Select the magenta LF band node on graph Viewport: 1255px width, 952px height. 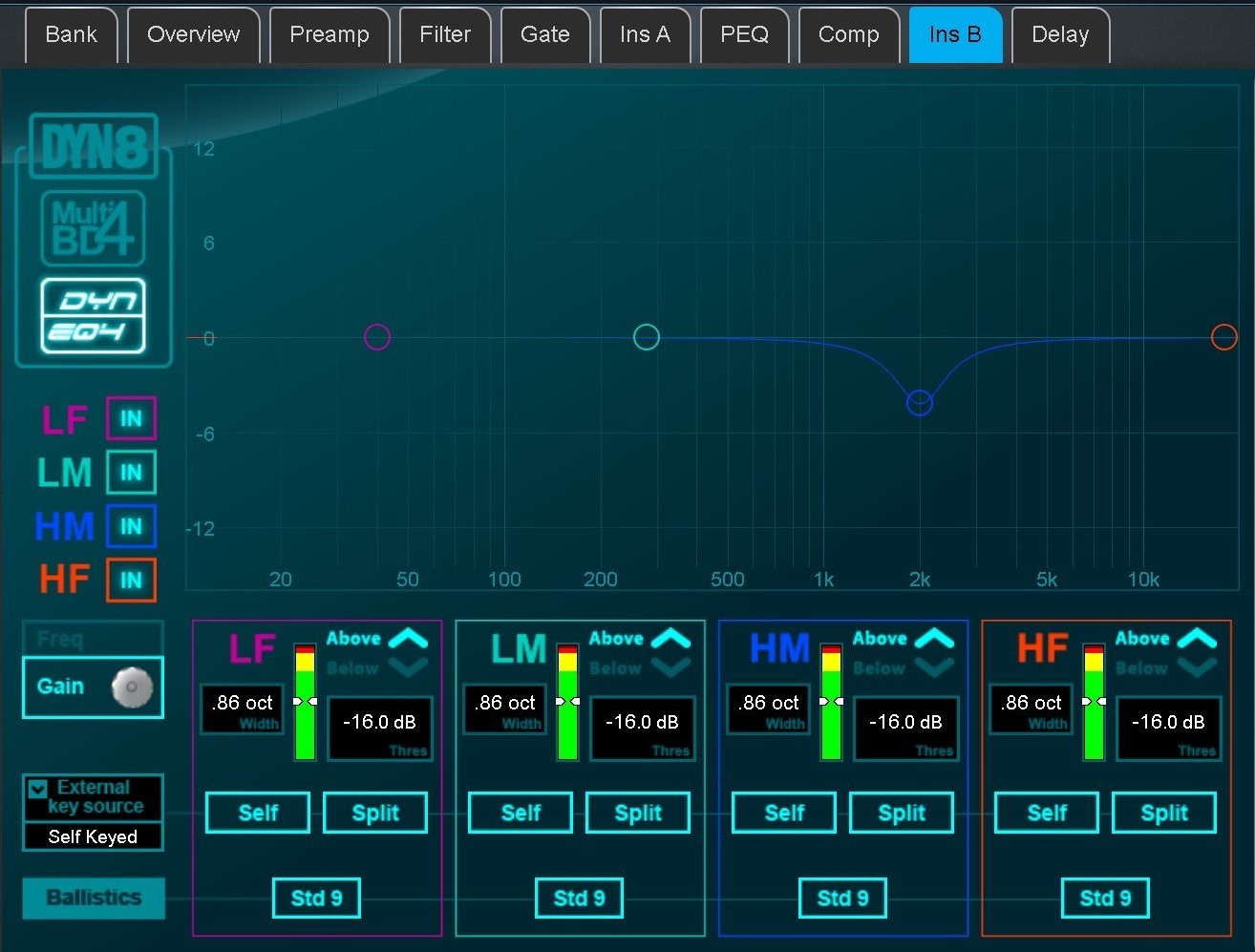tap(377, 337)
